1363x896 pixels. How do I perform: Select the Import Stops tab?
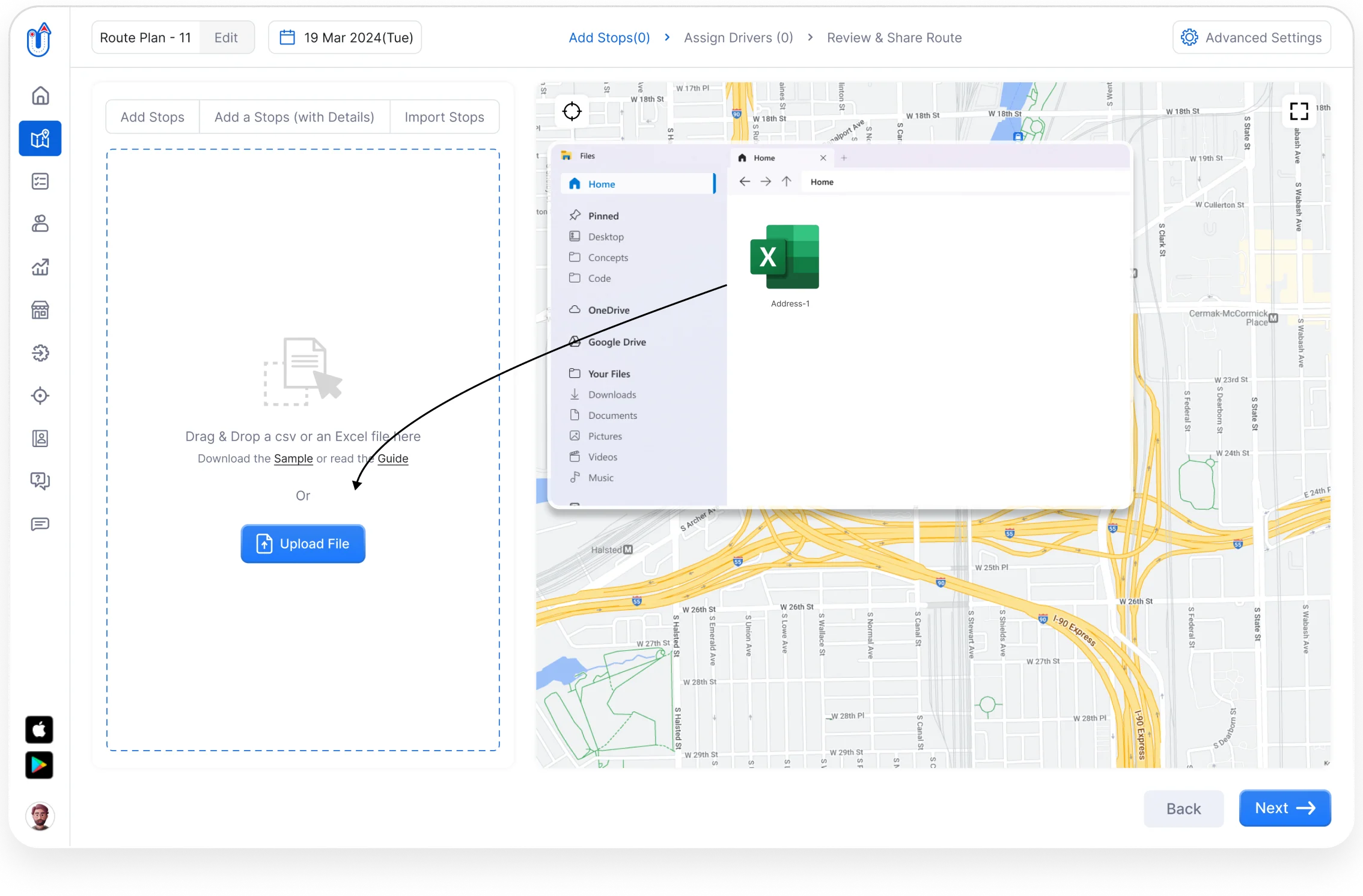pyautogui.click(x=445, y=117)
